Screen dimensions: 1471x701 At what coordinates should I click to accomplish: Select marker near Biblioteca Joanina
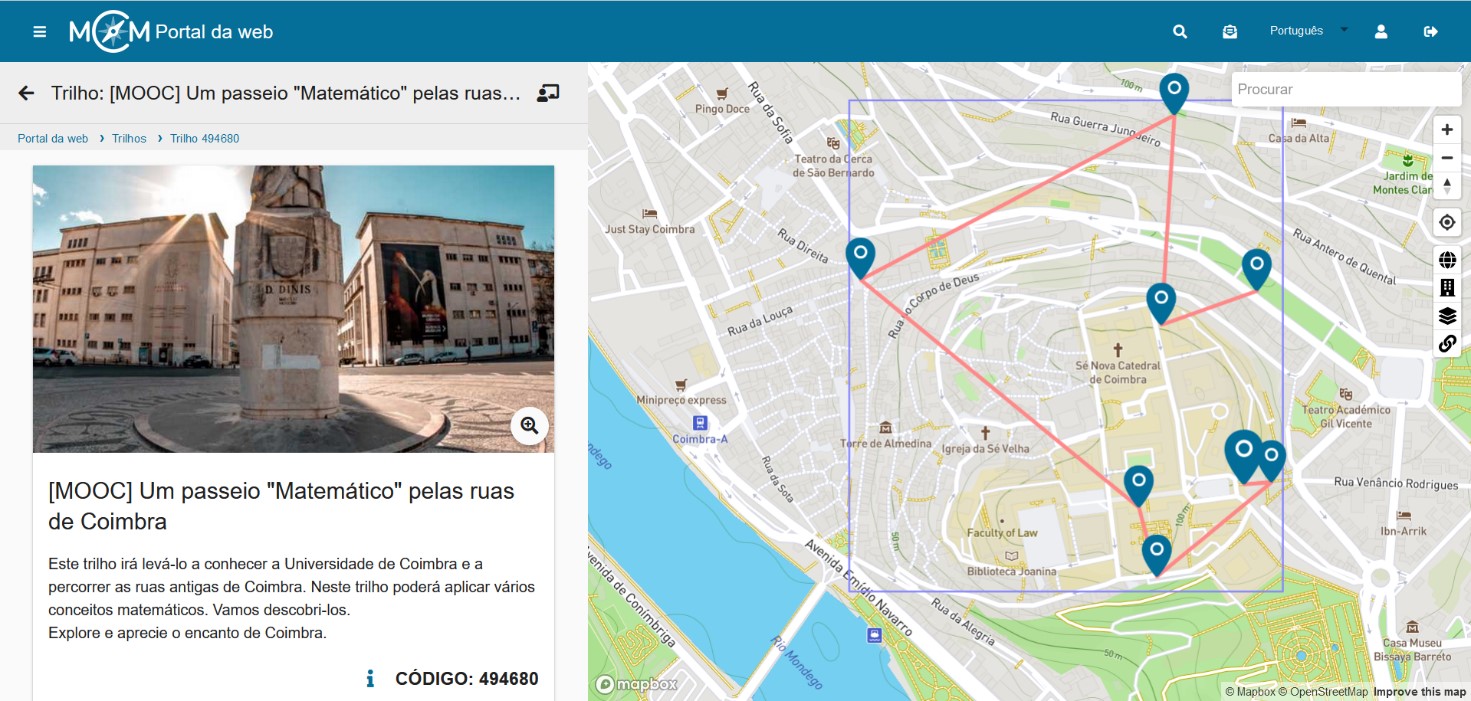pos(1157,554)
